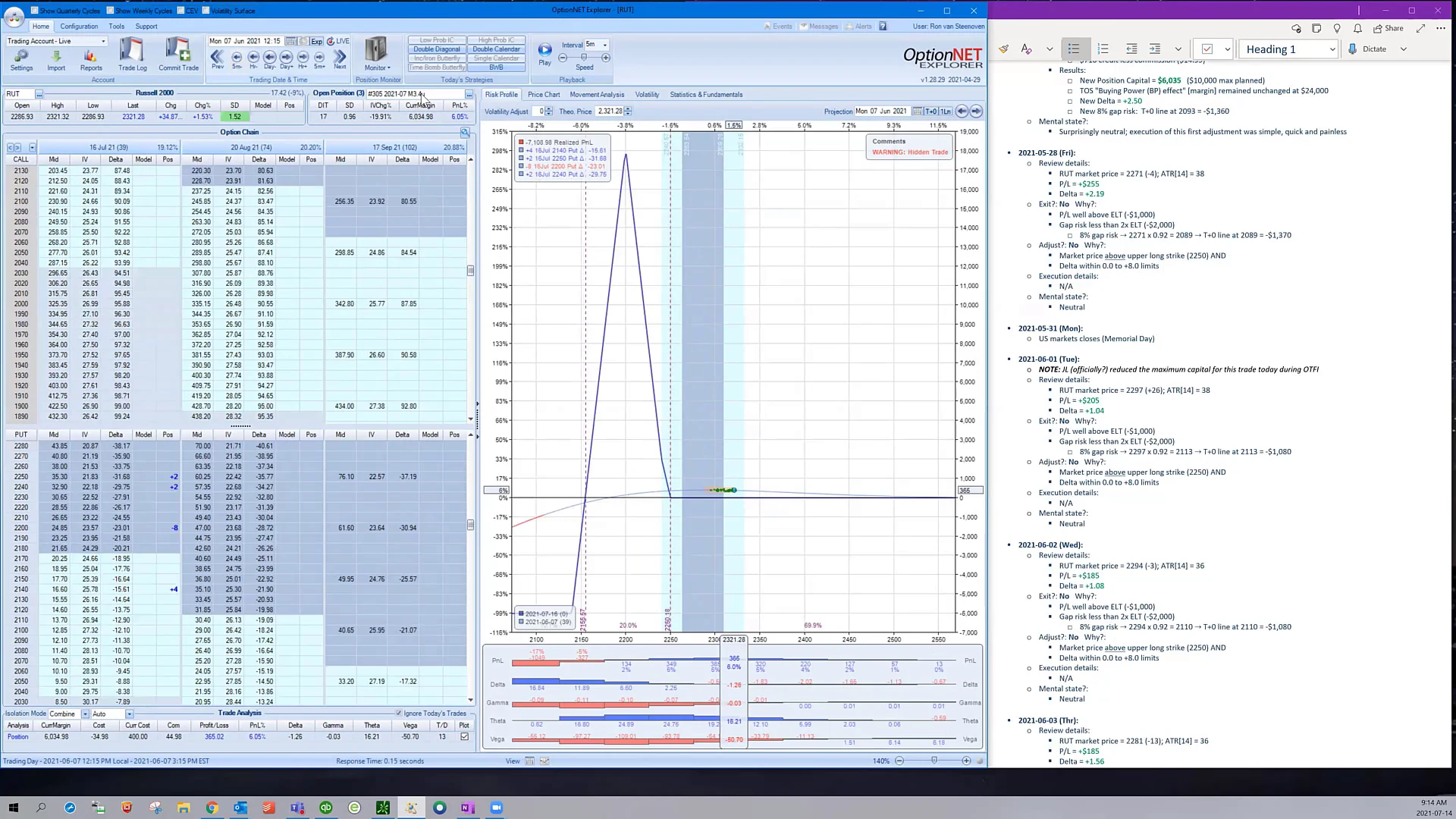This screenshot has height=819, width=1456.
Task: Toggle the Plot checkbox for Position row
Action: tap(464, 736)
